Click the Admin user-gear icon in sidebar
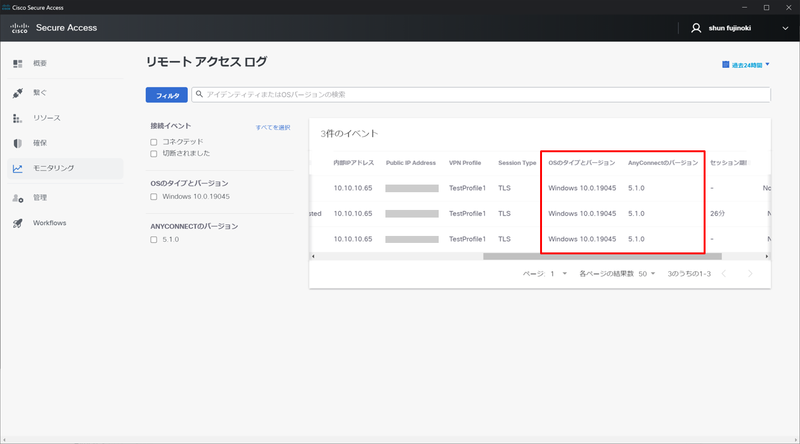This screenshot has width=800, height=444. (x=18, y=198)
